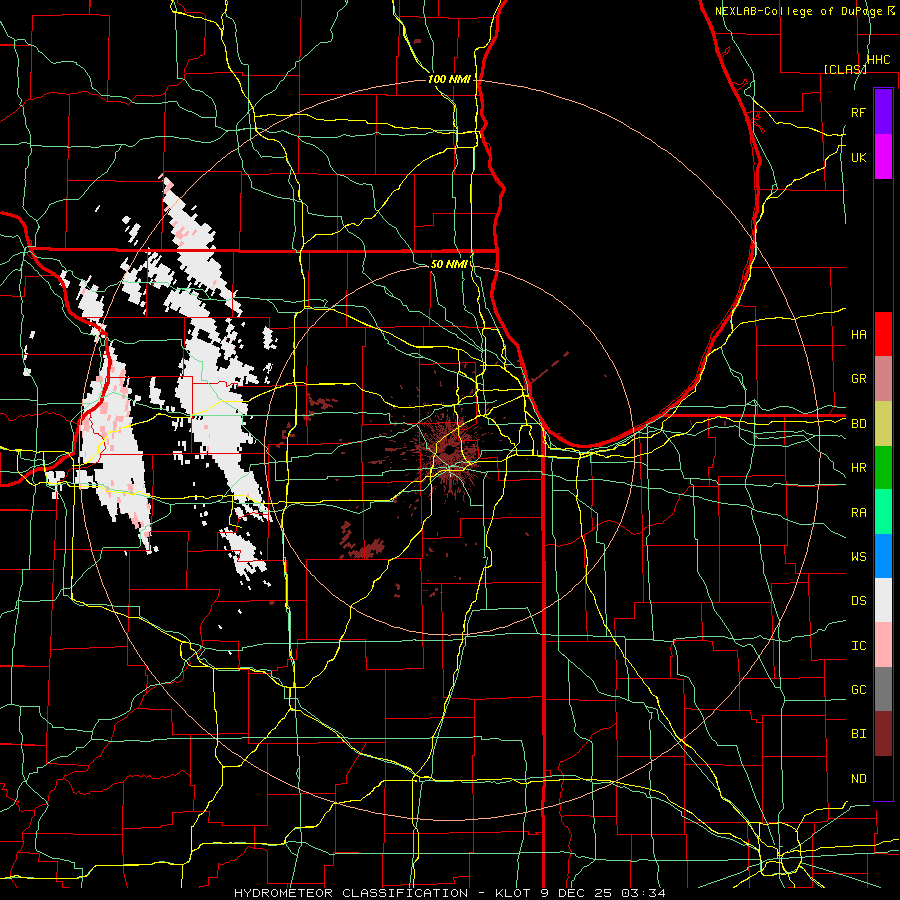
Task: Click the HA red legend color swatch
Action: 883,334
